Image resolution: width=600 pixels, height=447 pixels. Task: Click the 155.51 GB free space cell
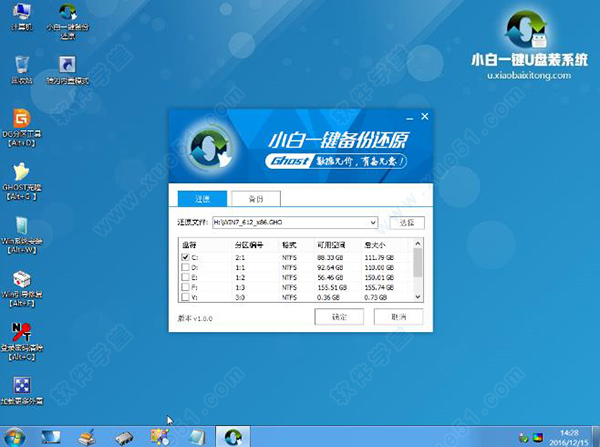[x=332, y=287]
